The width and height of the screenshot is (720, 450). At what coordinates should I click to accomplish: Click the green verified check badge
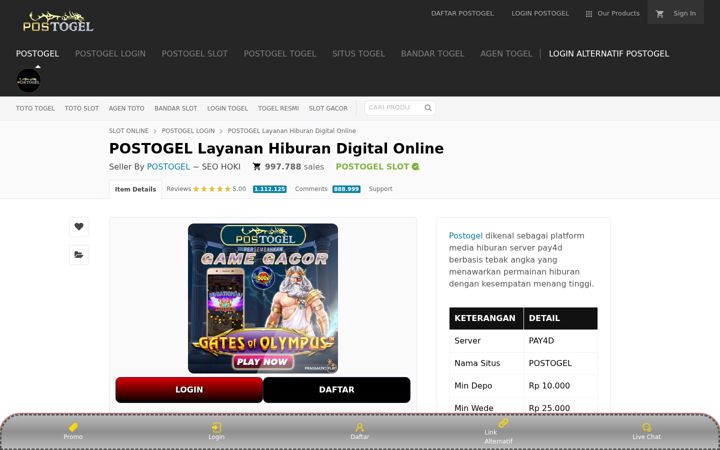click(x=416, y=167)
